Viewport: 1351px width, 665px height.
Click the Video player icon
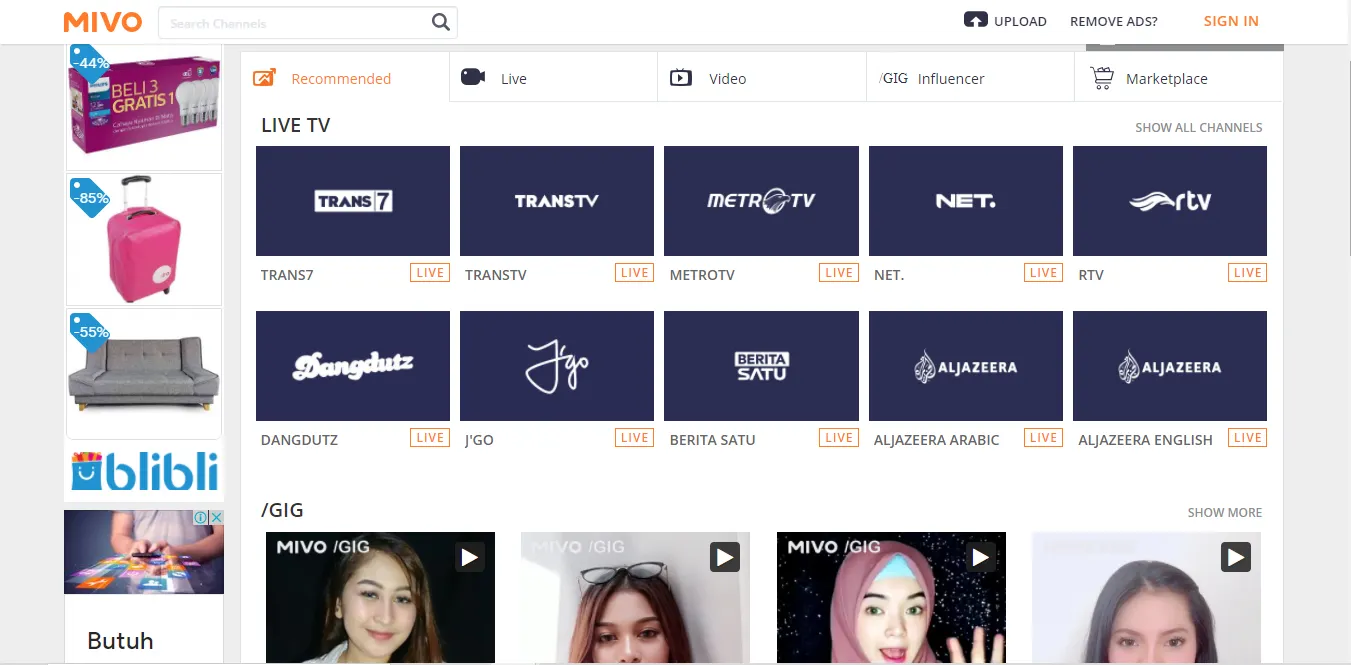(681, 78)
